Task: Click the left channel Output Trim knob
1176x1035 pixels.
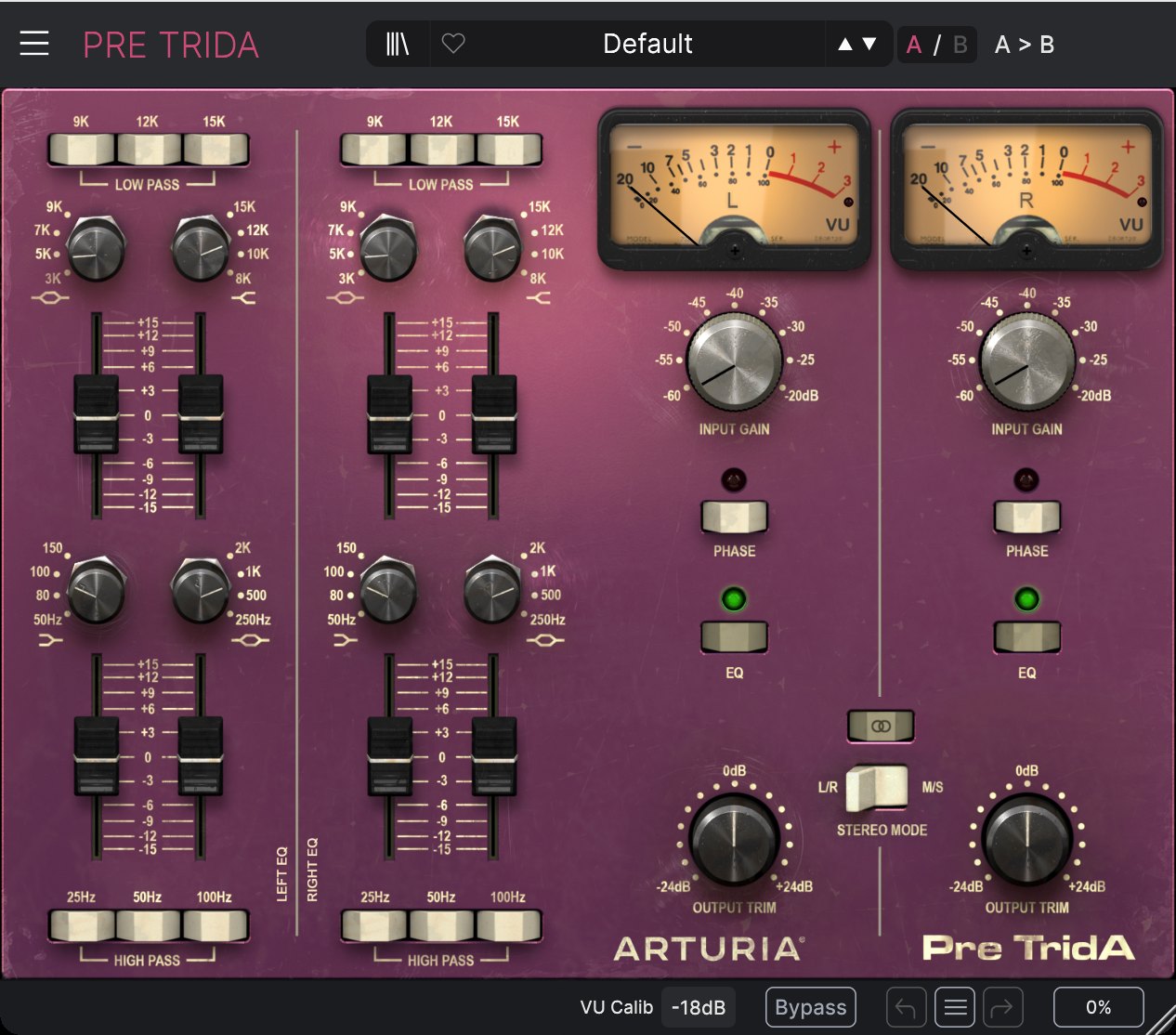Action: pyautogui.click(x=734, y=841)
